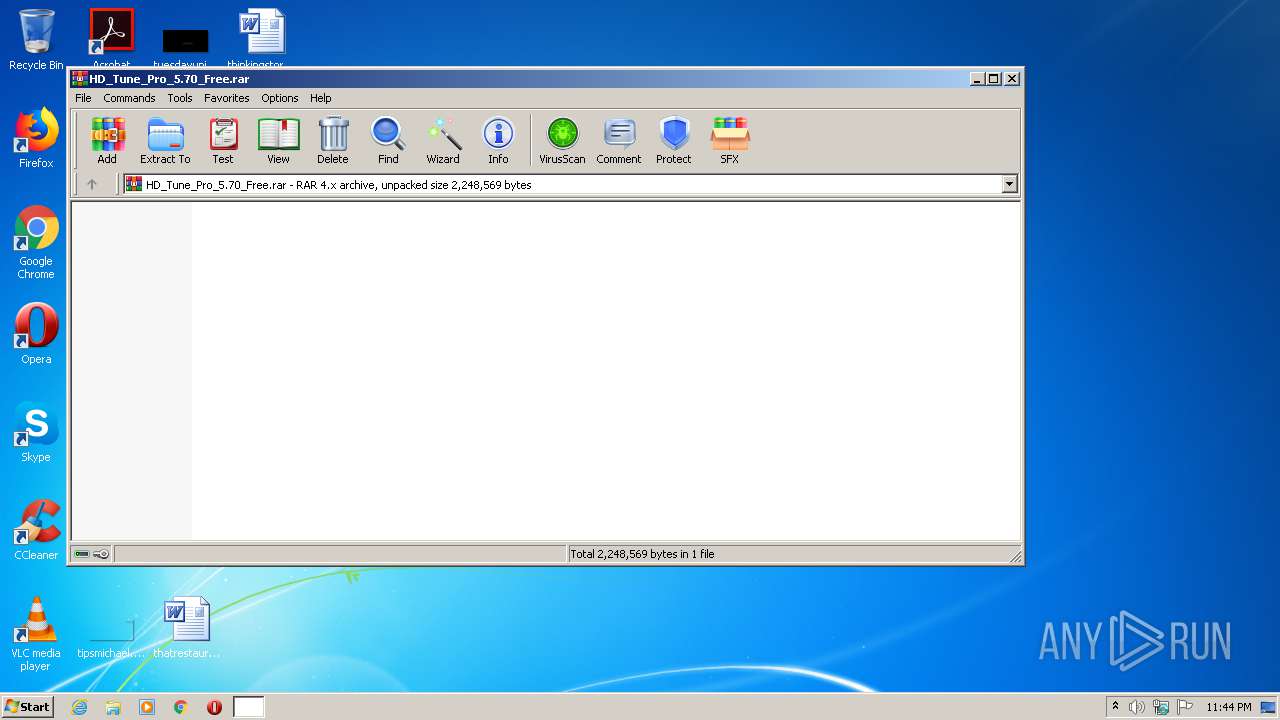
Task: Click the key password icon in the status bar
Action: pyautogui.click(x=101, y=554)
